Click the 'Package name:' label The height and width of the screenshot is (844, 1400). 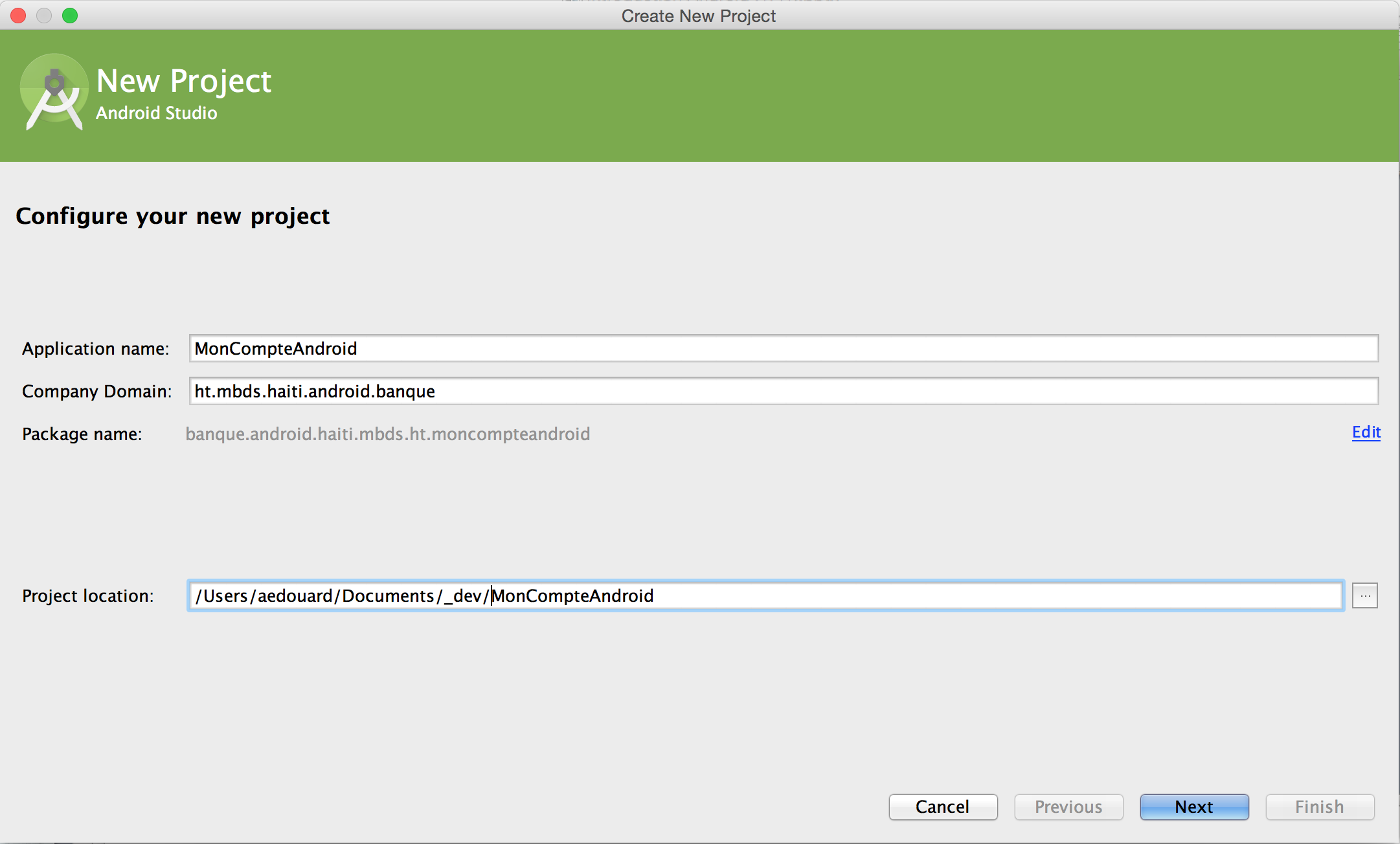click(82, 434)
